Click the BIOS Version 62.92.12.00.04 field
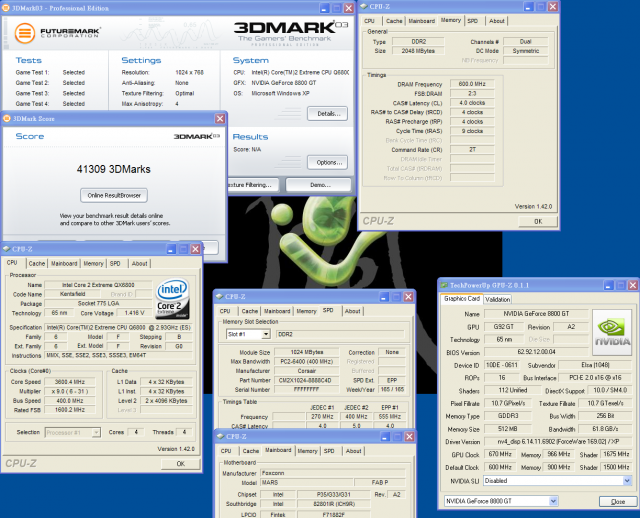This screenshot has width=640, height=518. pyautogui.click(x=536, y=351)
